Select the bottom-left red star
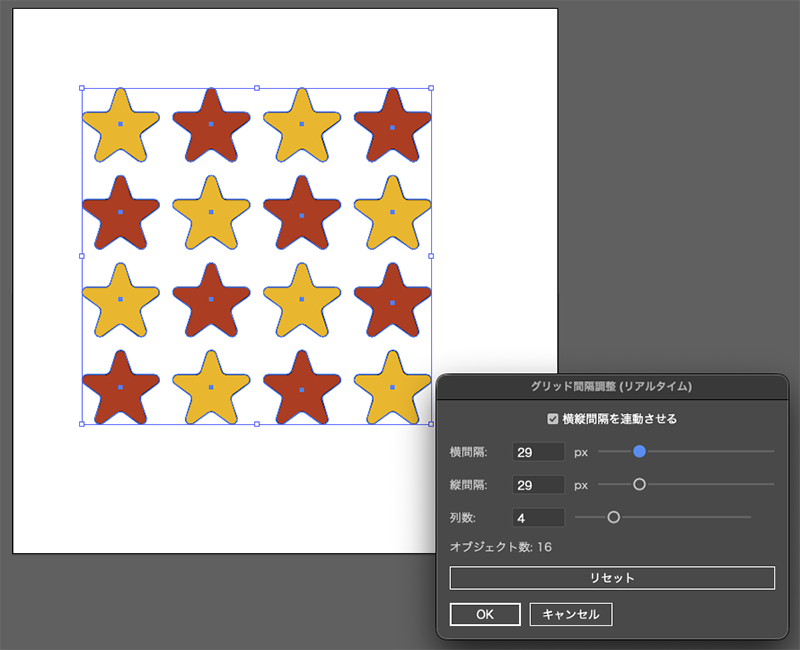Screen dimensions: 800x650 [x=120, y=388]
